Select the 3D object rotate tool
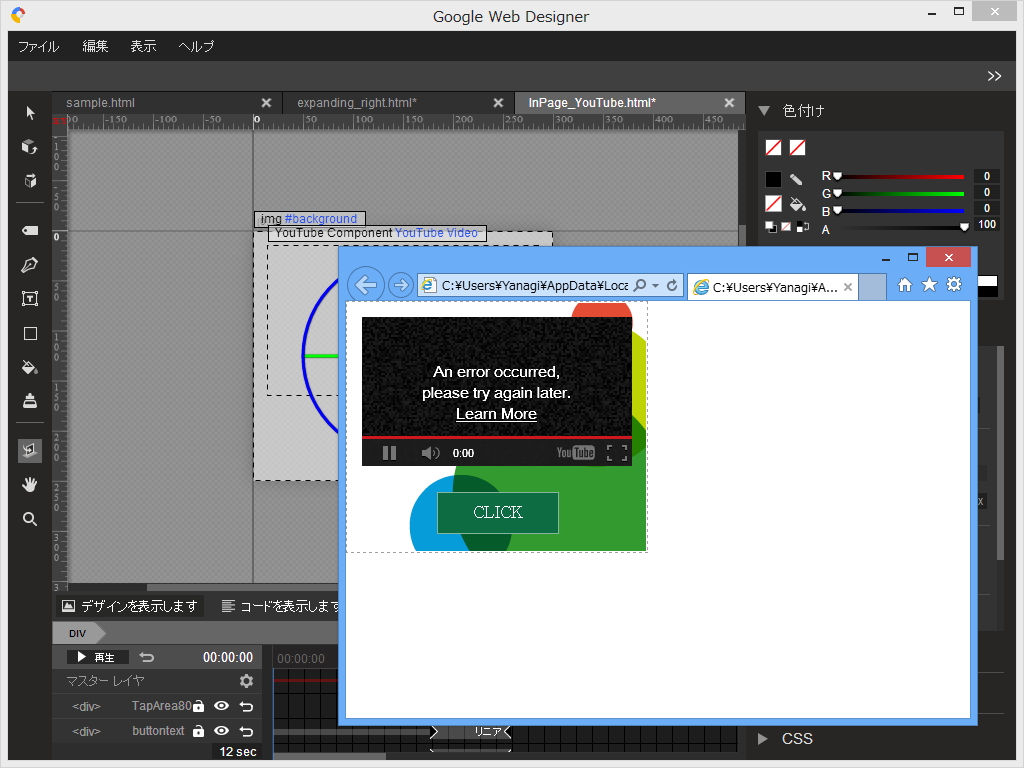Image resolution: width=1024 pixels, height=768 pixels. coord(29,147)
